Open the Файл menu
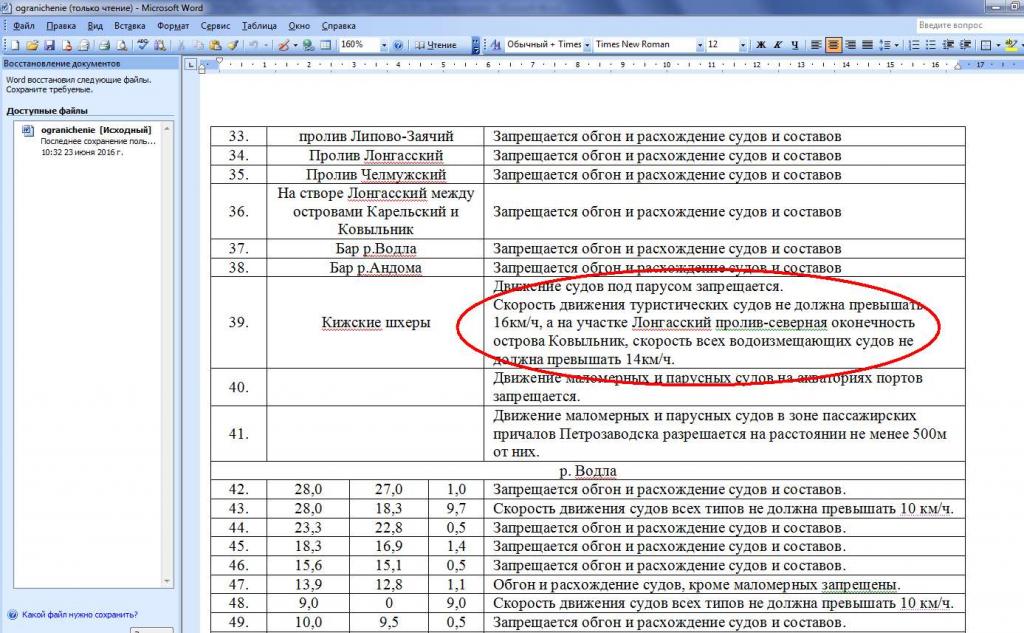The image size is (1024, 633). 24,25
